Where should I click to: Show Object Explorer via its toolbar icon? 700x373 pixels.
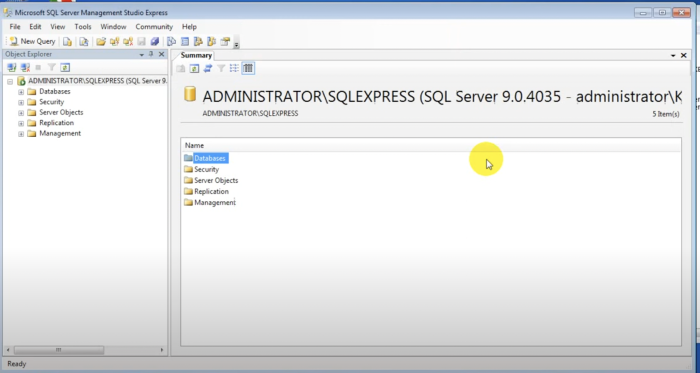pyautogui.click(x=198, y=41)
